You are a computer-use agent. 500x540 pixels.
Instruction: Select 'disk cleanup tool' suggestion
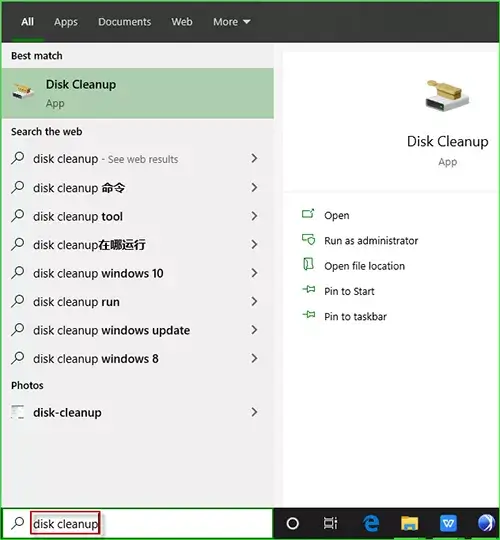[138, 216]
